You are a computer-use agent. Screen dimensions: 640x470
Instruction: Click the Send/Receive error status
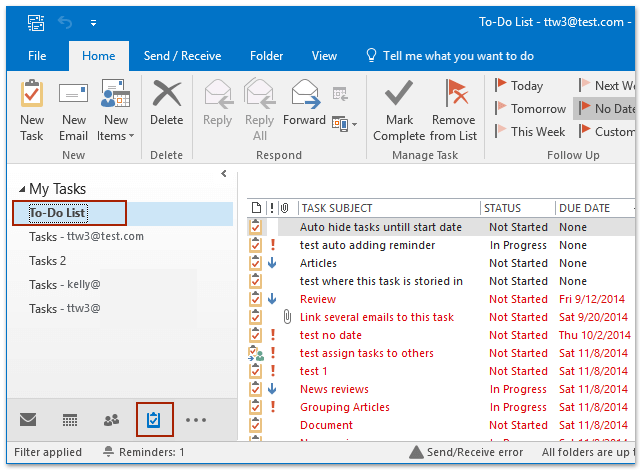point(466,452)
